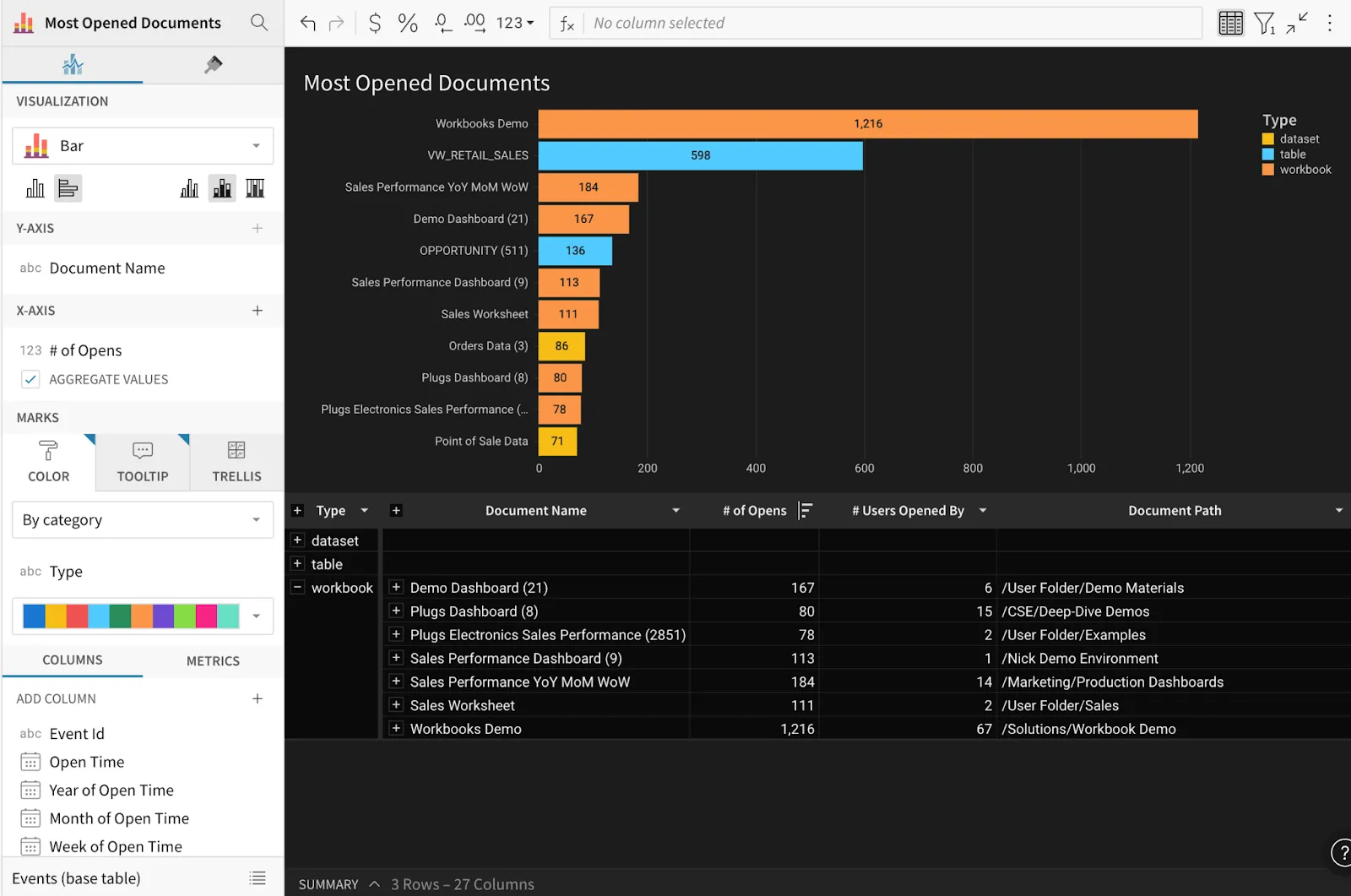Screen dimensions: 1351x896
Task: Switch to the format paintbrush tab
Action: point(214,64)
